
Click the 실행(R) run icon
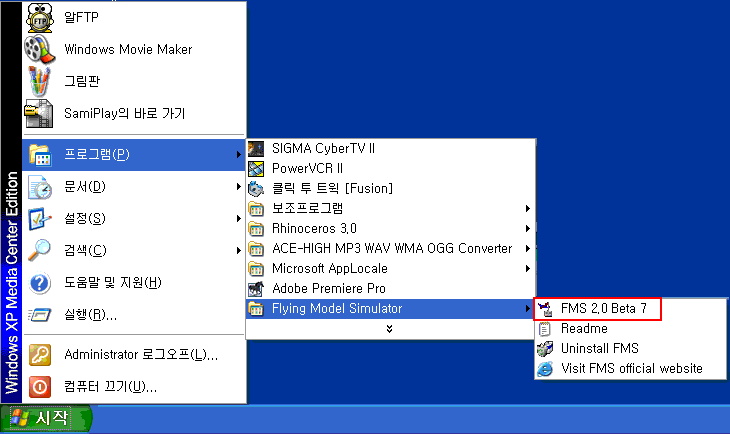click(x=40, y=315)
